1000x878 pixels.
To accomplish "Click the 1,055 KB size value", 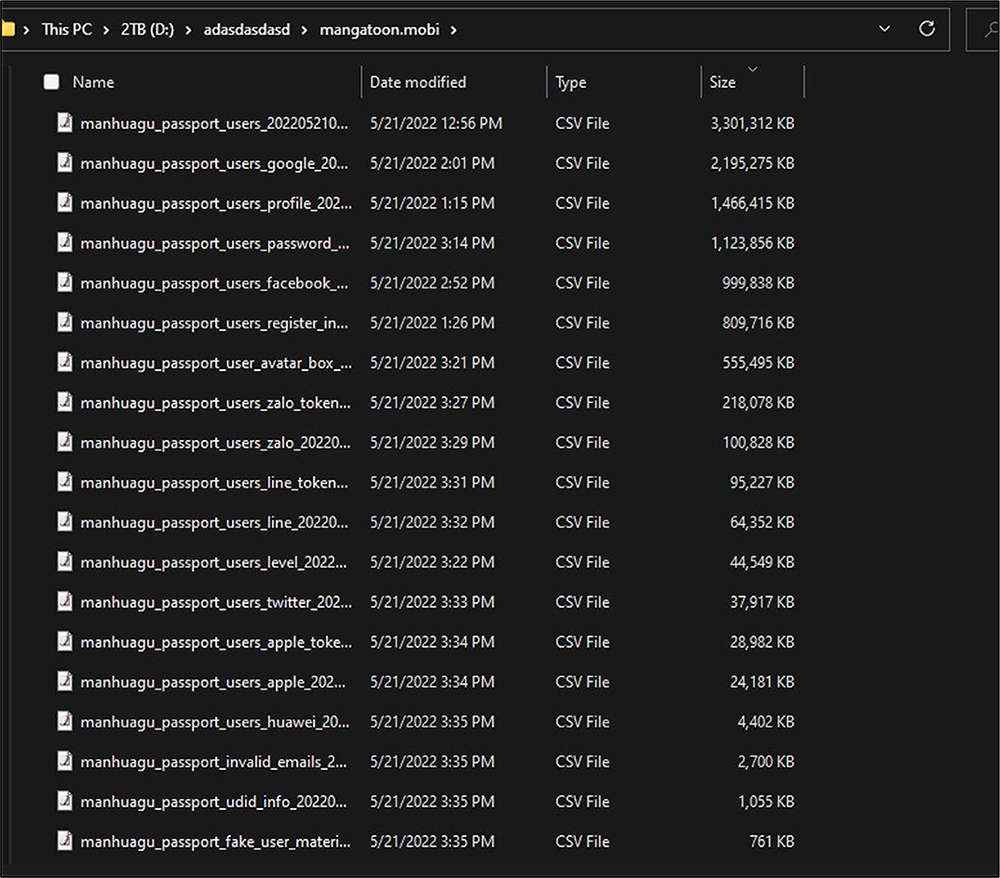I will (x=766, y=801).
